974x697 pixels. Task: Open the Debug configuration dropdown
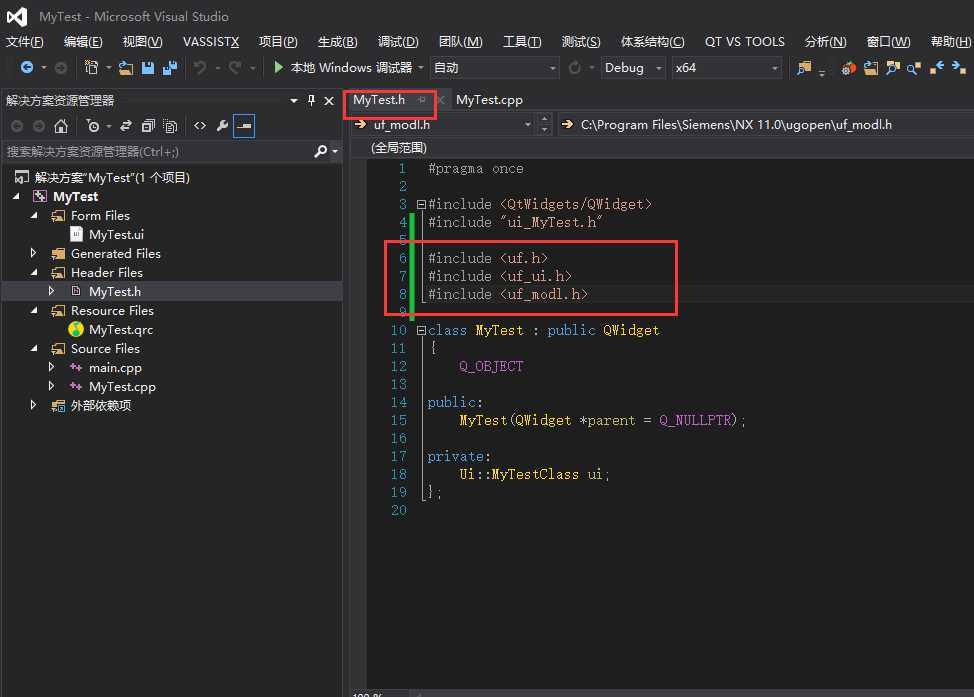pyautogui.click(x=633, y=68)
